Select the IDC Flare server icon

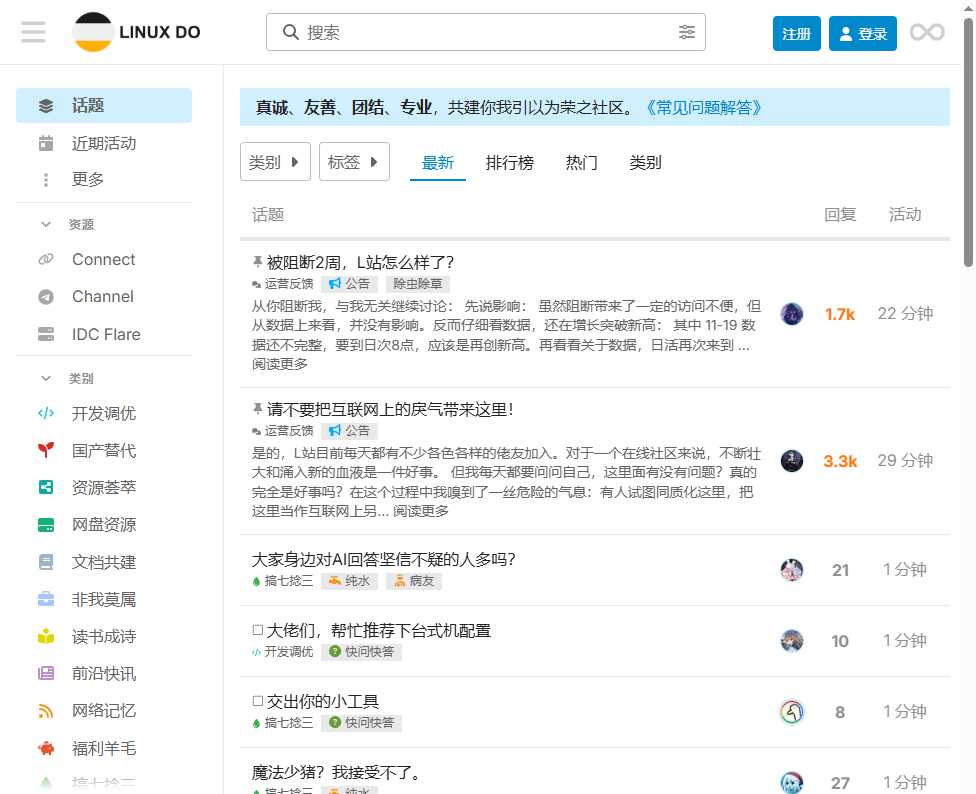pyautogui.click(x=45, y=334)
